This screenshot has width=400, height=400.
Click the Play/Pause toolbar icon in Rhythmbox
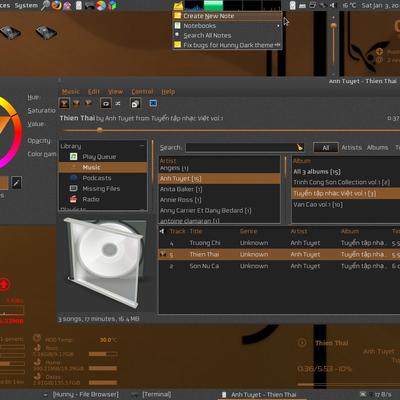[64, 103]
